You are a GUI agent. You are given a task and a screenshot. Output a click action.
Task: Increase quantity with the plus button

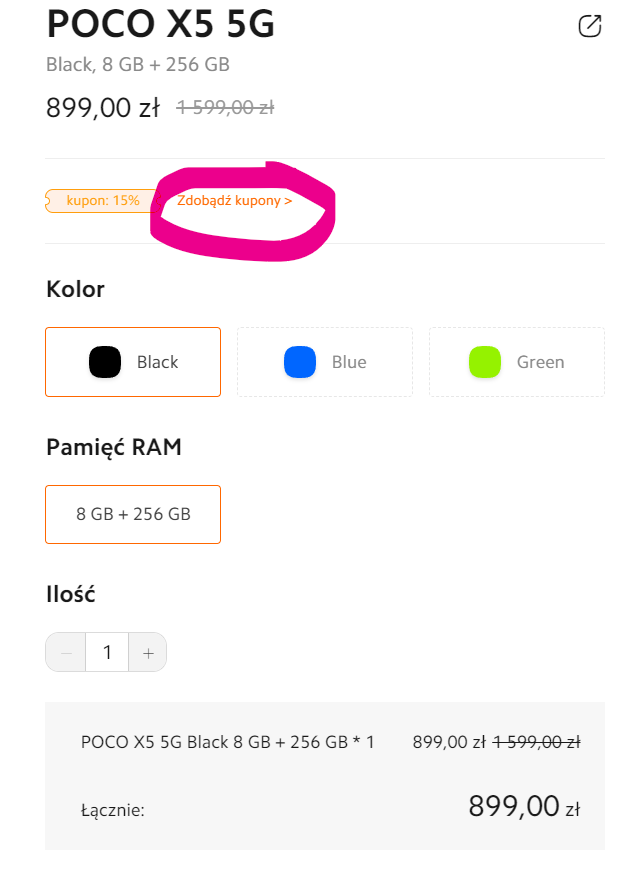[x=148, y=652]
